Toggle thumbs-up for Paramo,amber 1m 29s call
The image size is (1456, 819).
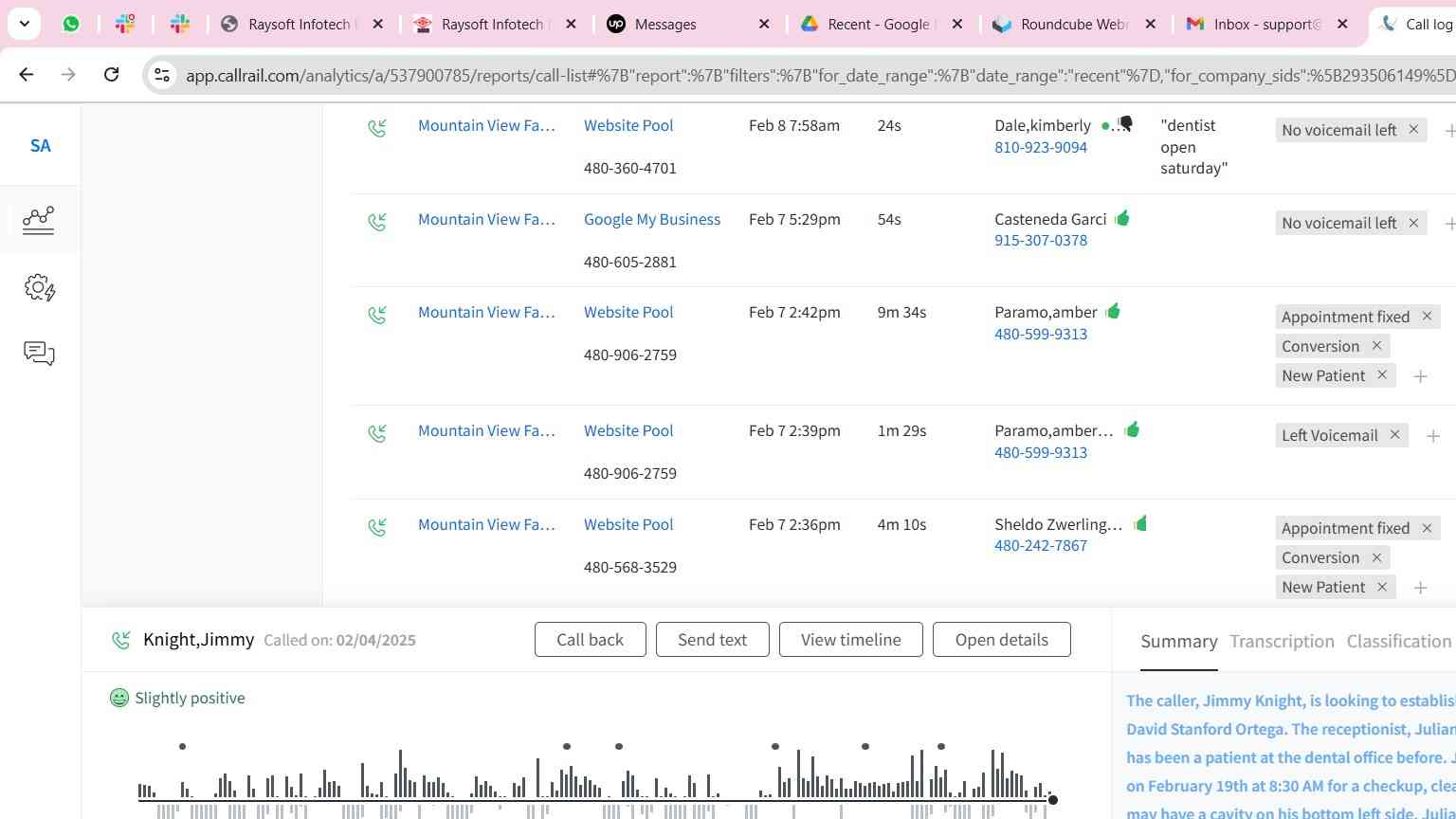pos(1132,429)
